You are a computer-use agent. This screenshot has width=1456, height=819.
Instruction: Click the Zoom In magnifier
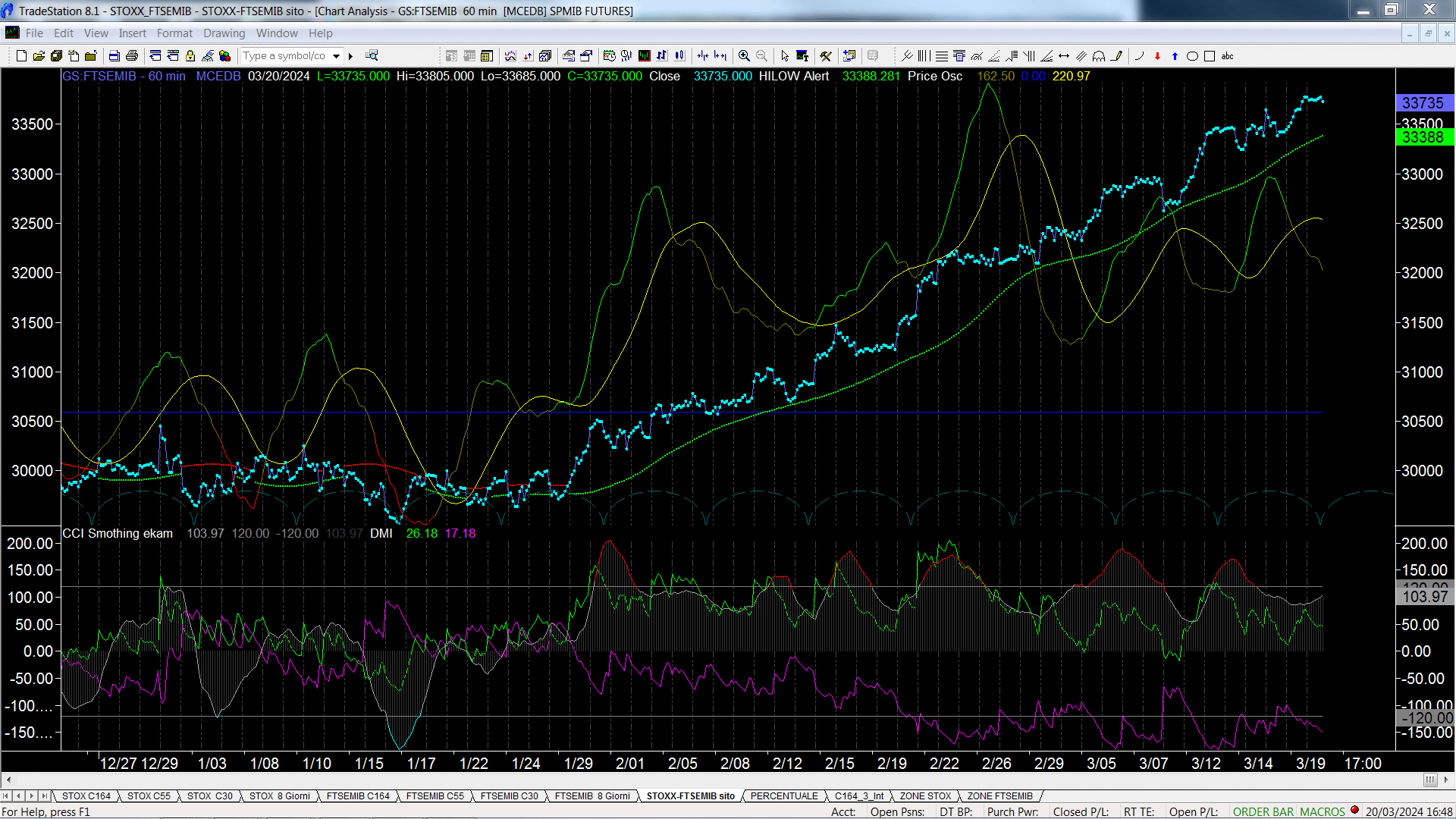tap(744, 55)
